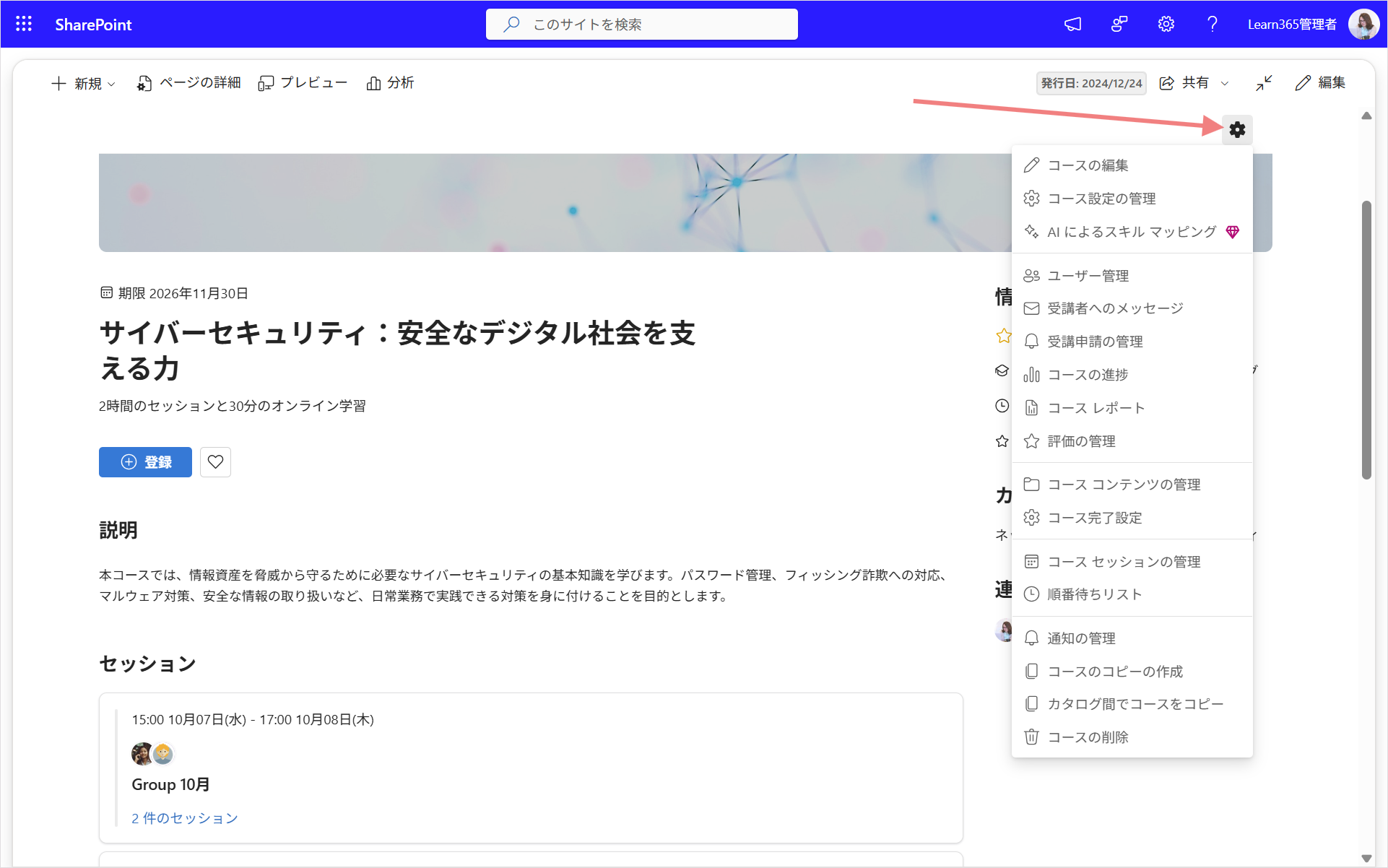The width and height of the screenshot is (1388, 868).
Task: Open the 2 件のセッション link
Action: coord(185,818)
